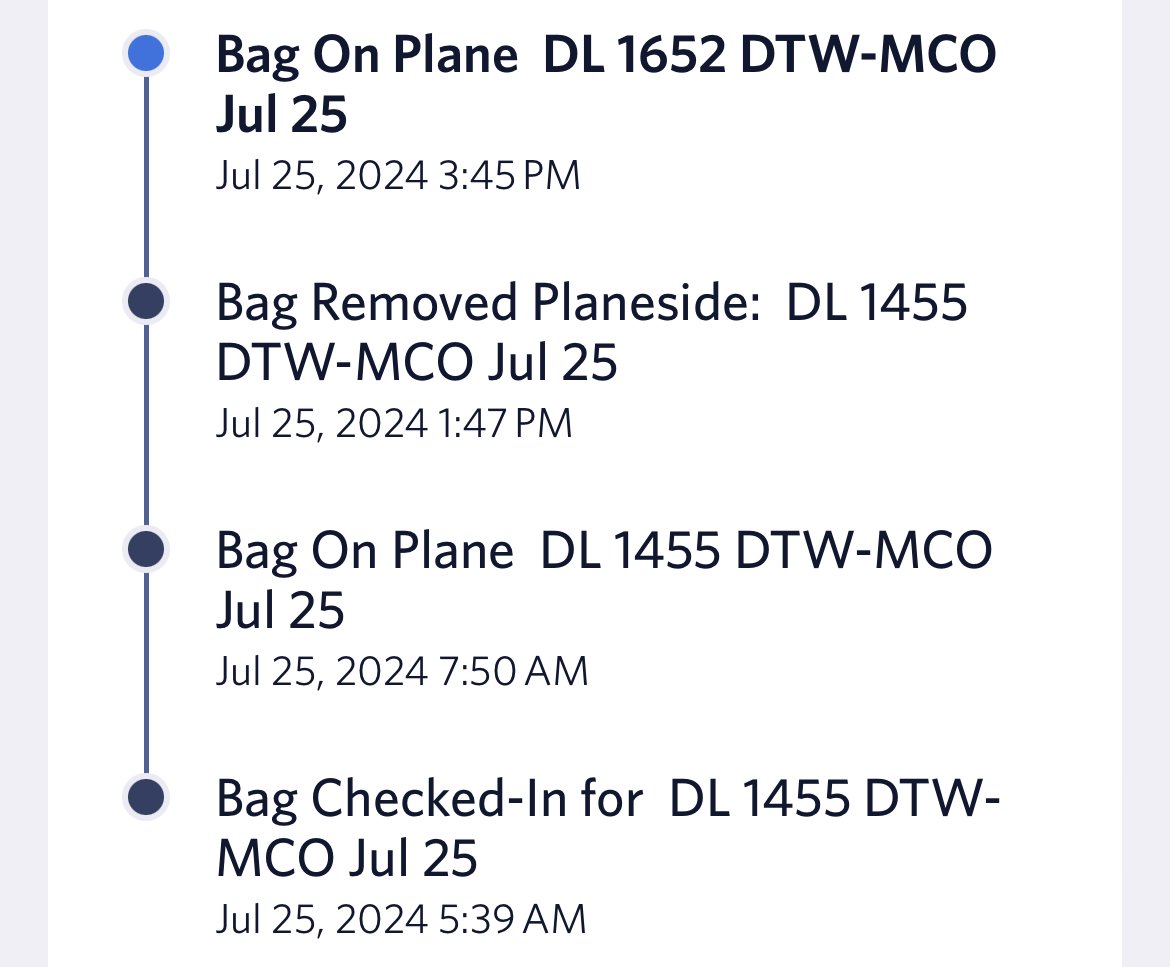Click the Jul 25, 2024 1:47 PM timestamp
The height and width of the screenshot is (967, 1170).
[394, 424]
